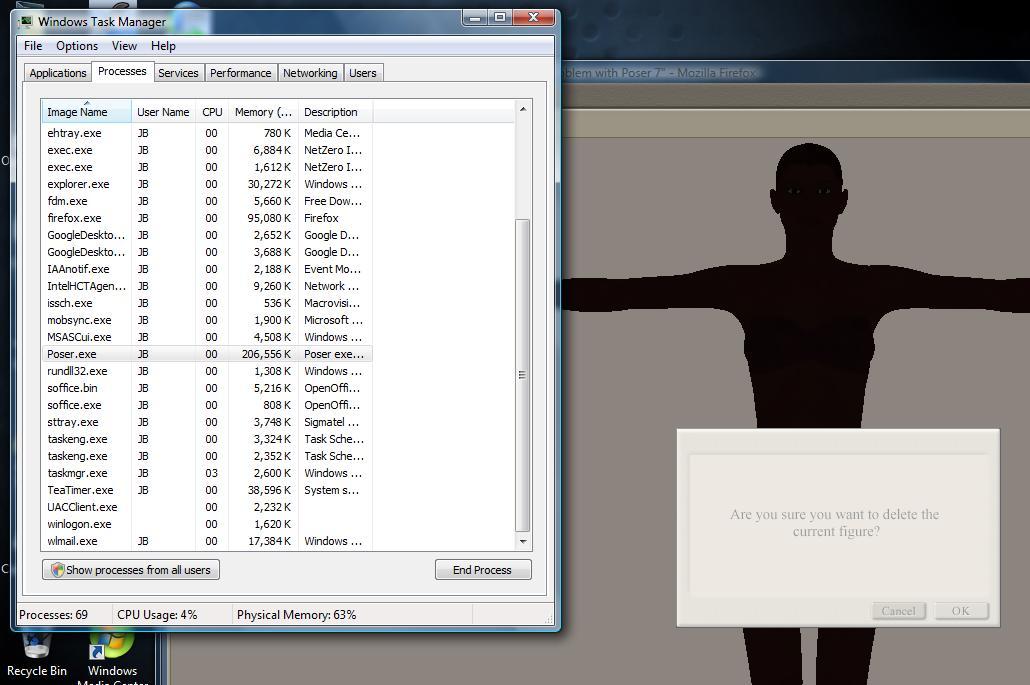1030x685 pixels.
Task: Click OK in the delete figure dialog
Action: click(x=961, y=611)
